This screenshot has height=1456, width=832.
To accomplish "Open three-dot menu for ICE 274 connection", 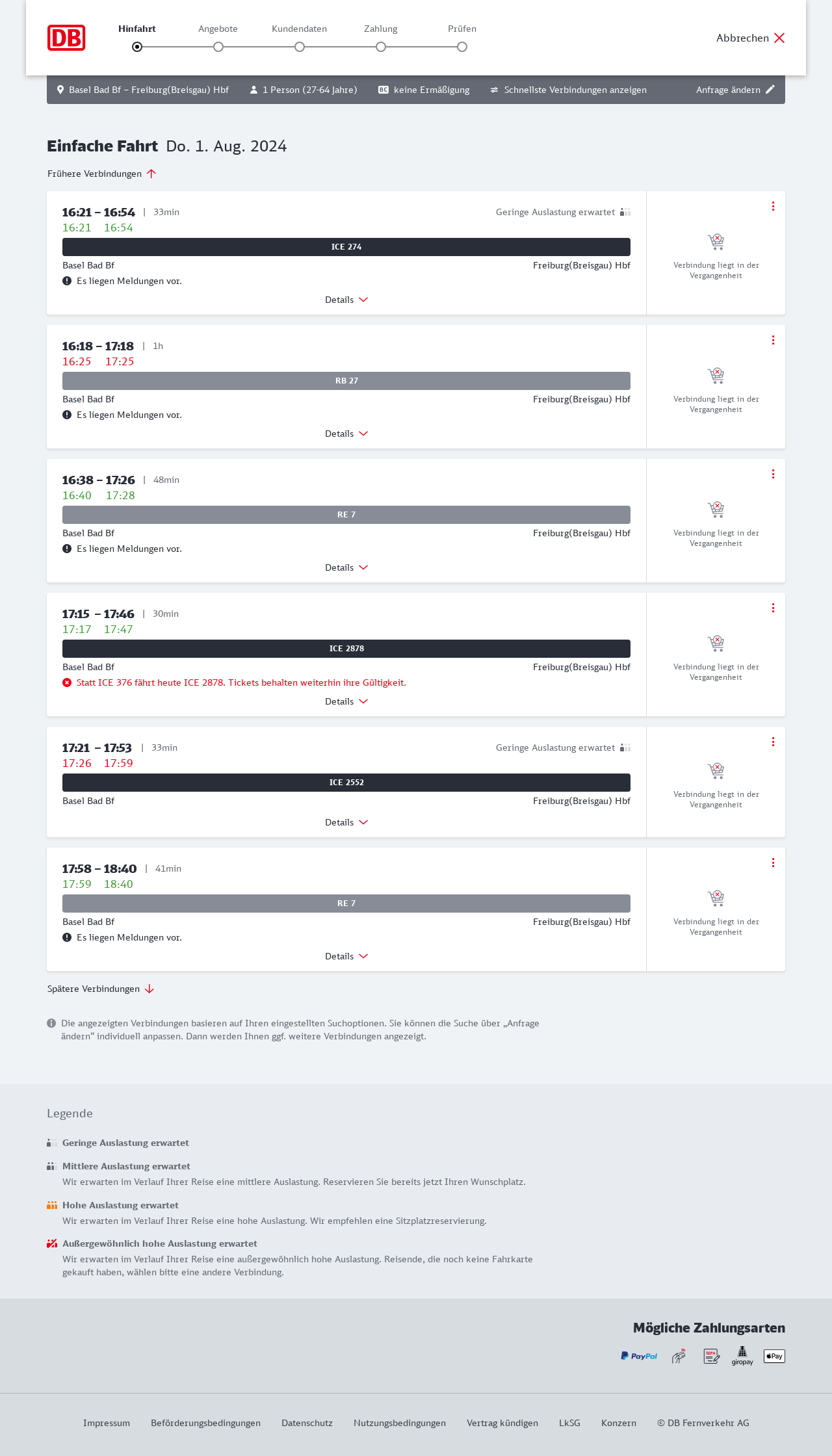I will 773,206.
